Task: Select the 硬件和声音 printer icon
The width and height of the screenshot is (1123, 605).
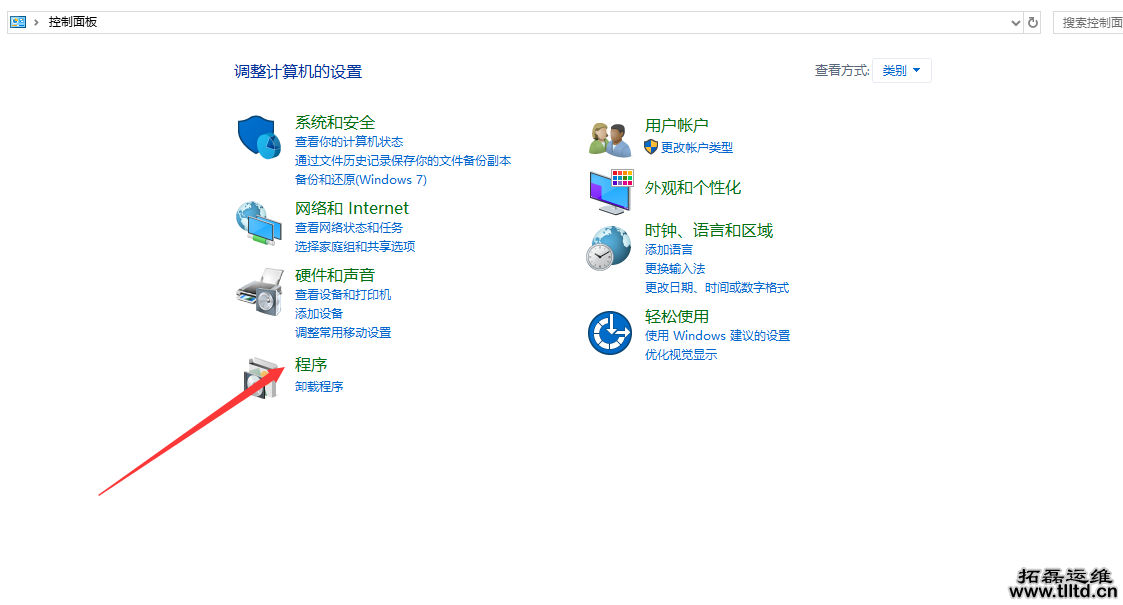Action: click(x=259, y=292)
